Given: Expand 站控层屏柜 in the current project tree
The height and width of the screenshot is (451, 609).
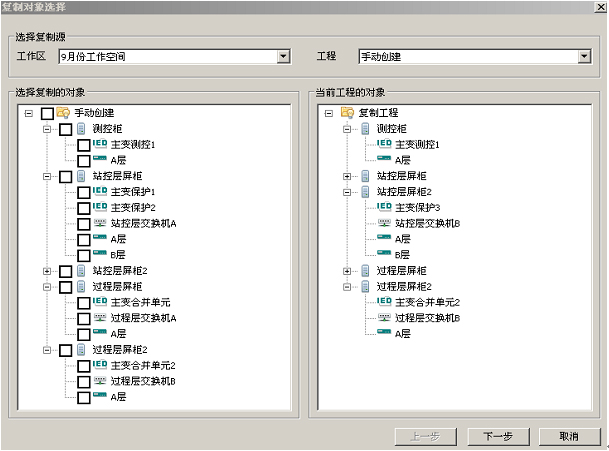Looking at the screenshot, I should tap(347, 176).
